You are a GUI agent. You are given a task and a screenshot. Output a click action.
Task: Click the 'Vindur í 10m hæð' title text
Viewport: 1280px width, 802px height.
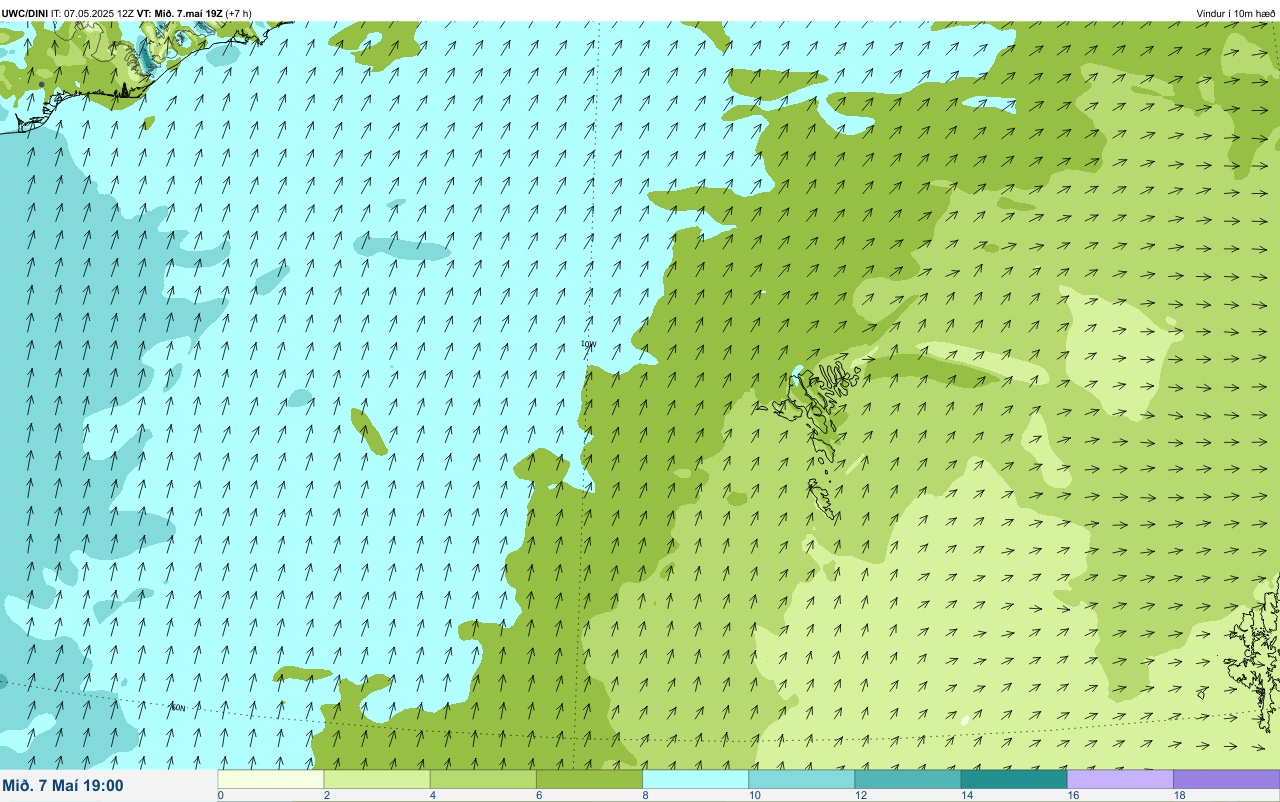click(1236, 13)
